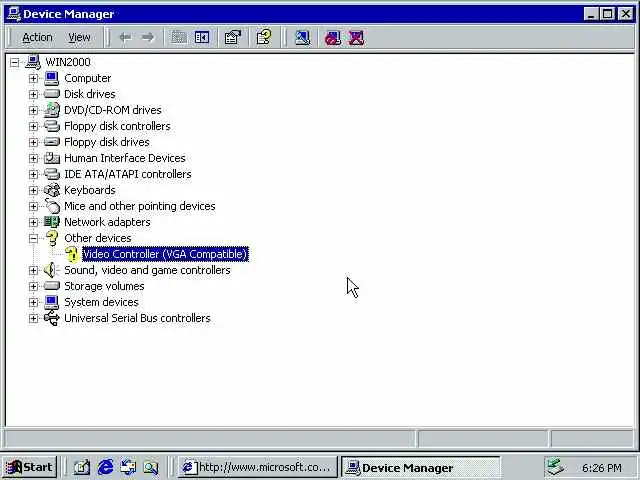The height and width of the screenshot is (480, 640).
Task: Expand the Network adapters category
Action: tap(33, 222)
